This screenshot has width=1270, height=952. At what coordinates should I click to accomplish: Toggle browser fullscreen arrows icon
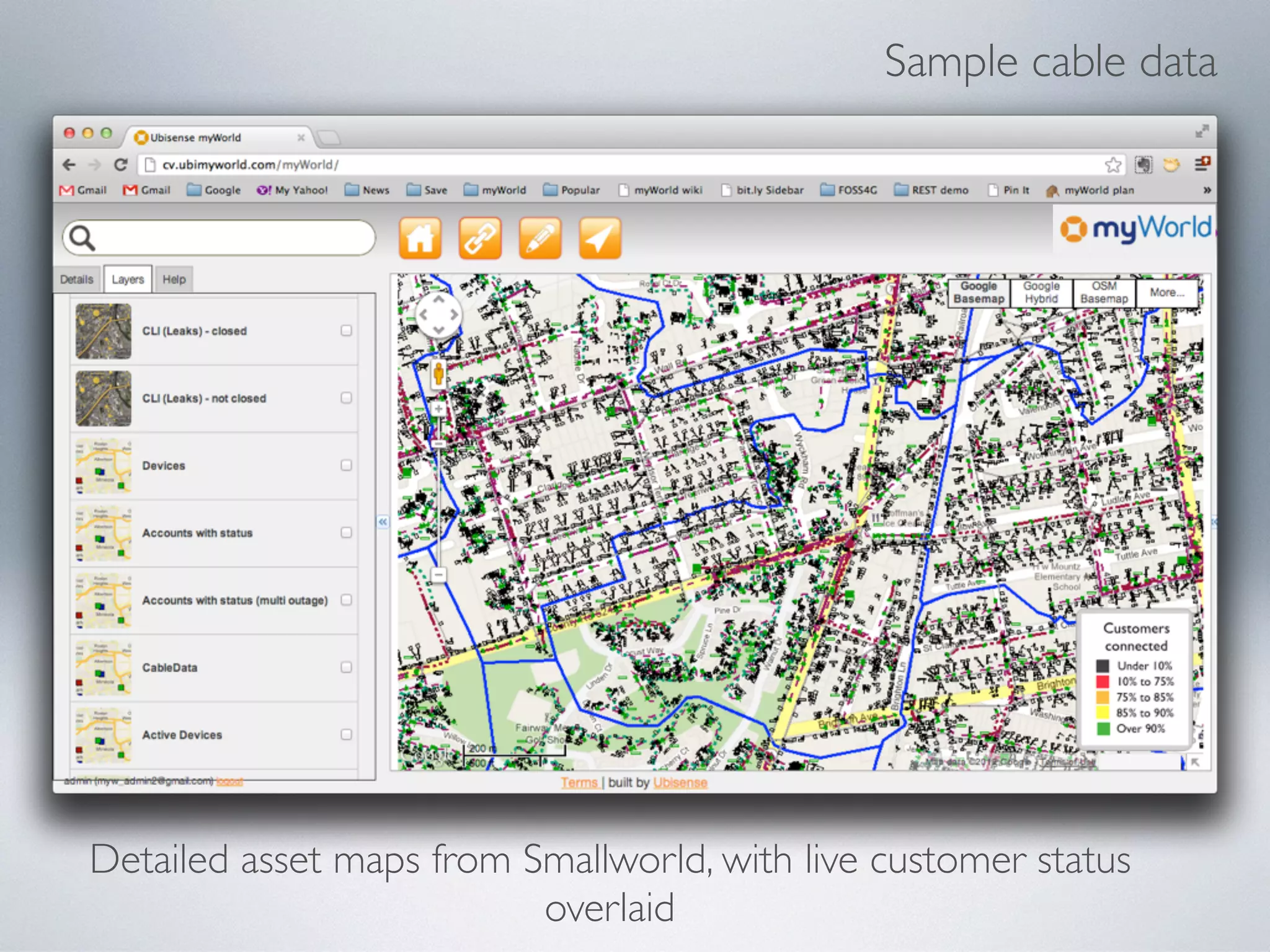click(x=1202, y=131)
